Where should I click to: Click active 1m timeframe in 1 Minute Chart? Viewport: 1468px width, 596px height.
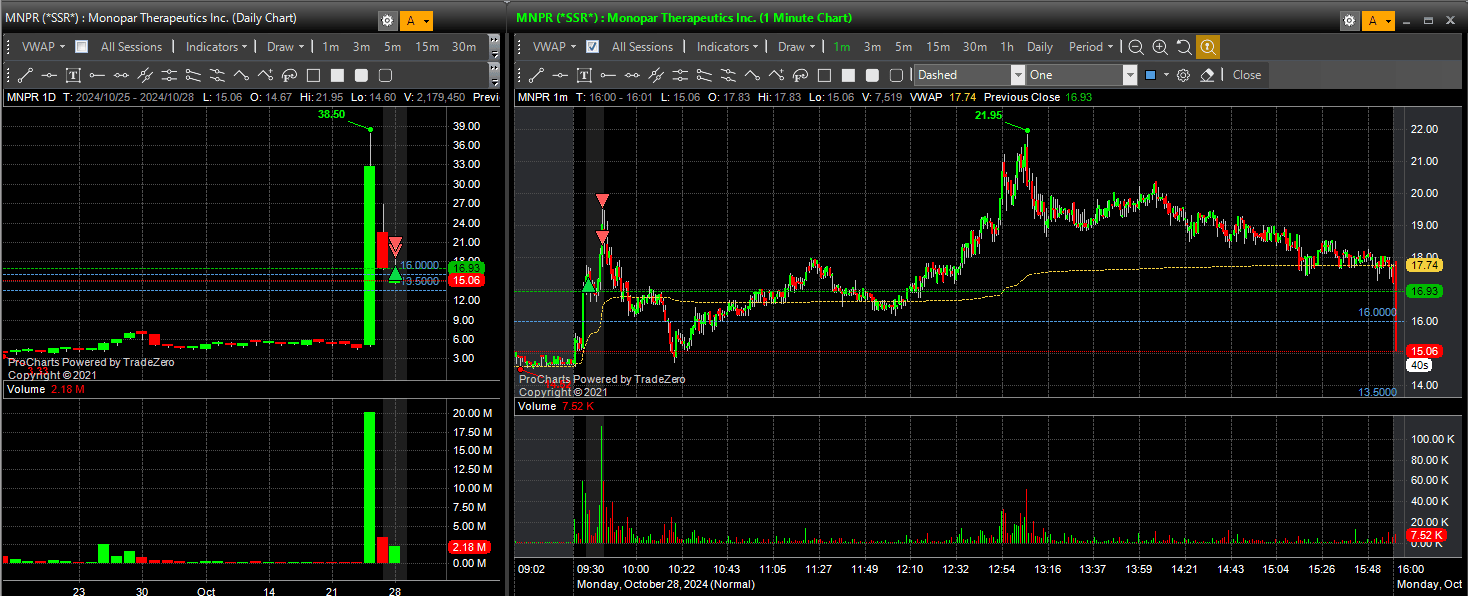842,47
